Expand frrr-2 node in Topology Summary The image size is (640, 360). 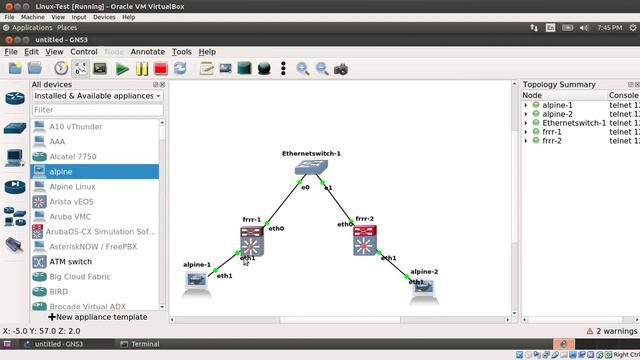[x=526, y=141]
